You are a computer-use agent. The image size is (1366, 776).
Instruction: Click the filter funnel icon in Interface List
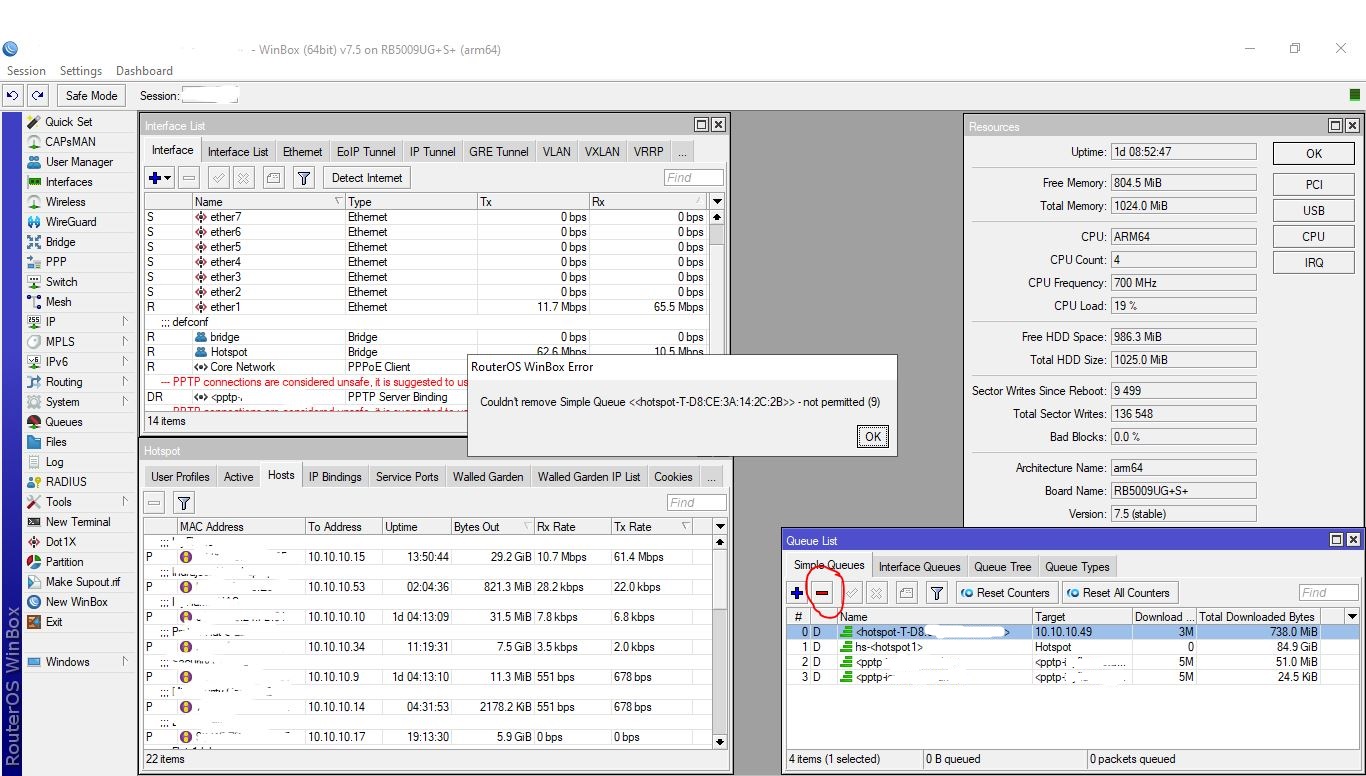pos(304,178)
